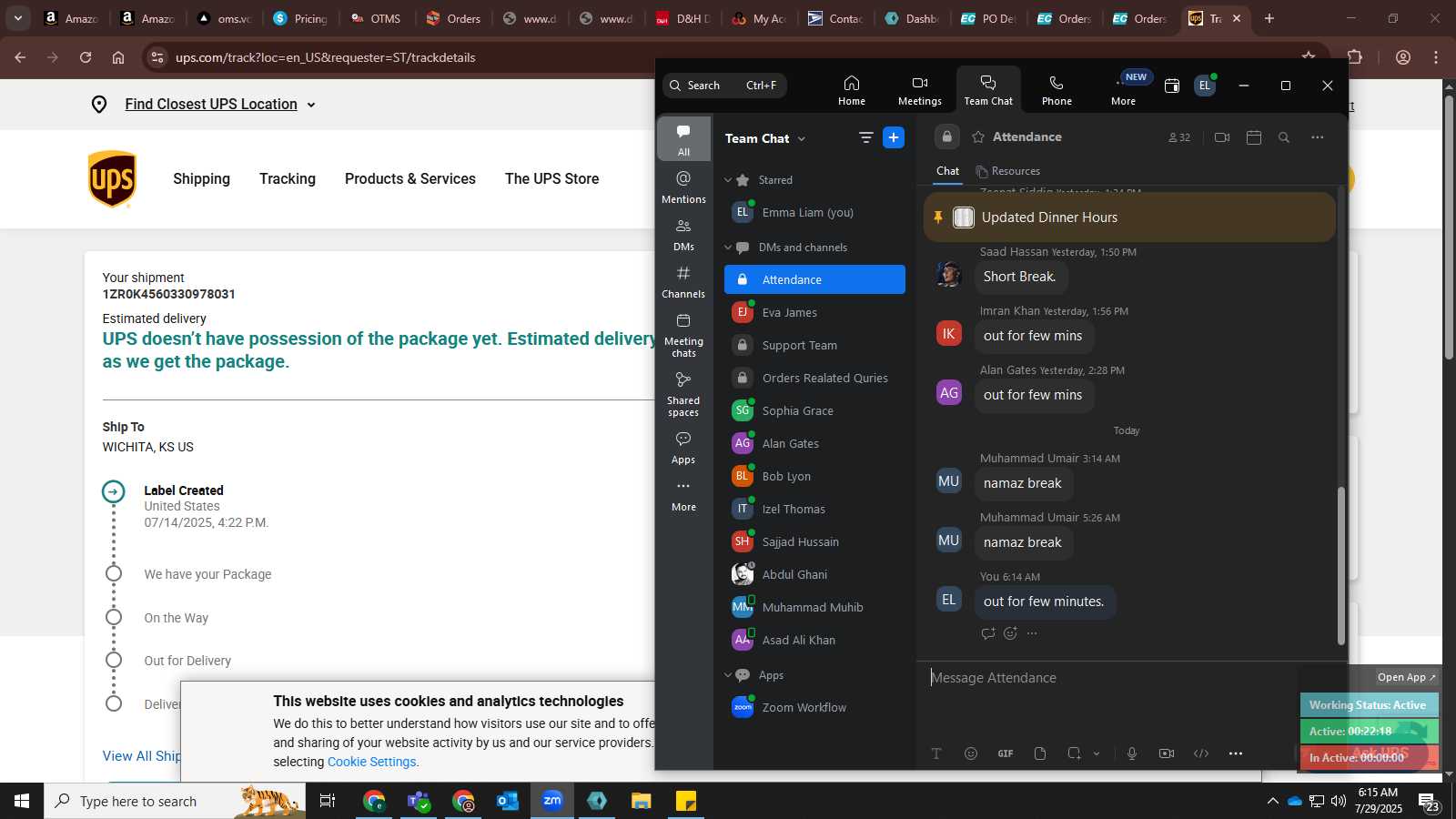Open File Explorer from taskbar

pos(642,801)
